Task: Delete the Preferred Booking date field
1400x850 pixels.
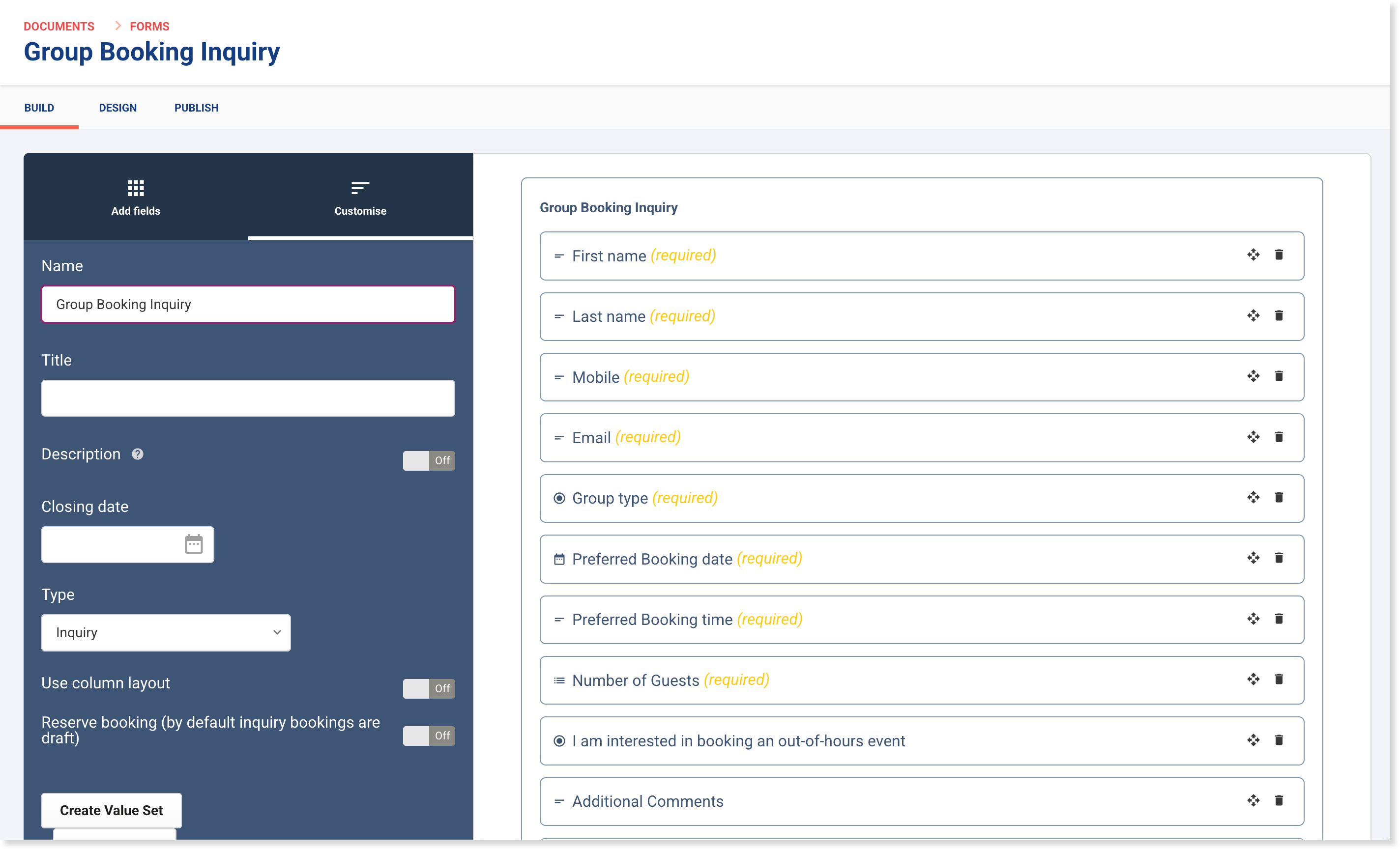Action: pos(1279,558)
